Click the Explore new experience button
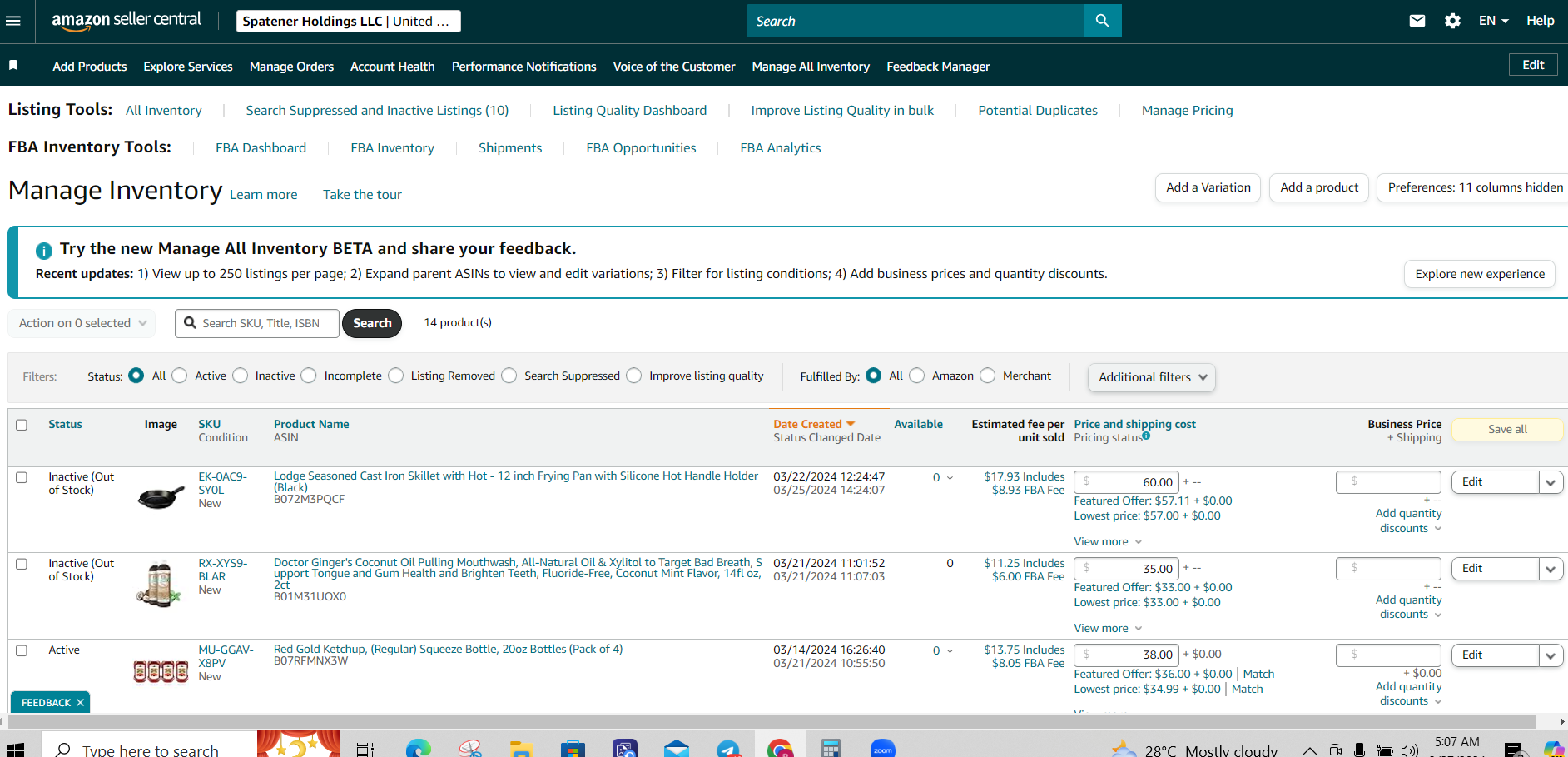Image resolution: width=1568 pixels, height=757 pixels. point(1480,274)
